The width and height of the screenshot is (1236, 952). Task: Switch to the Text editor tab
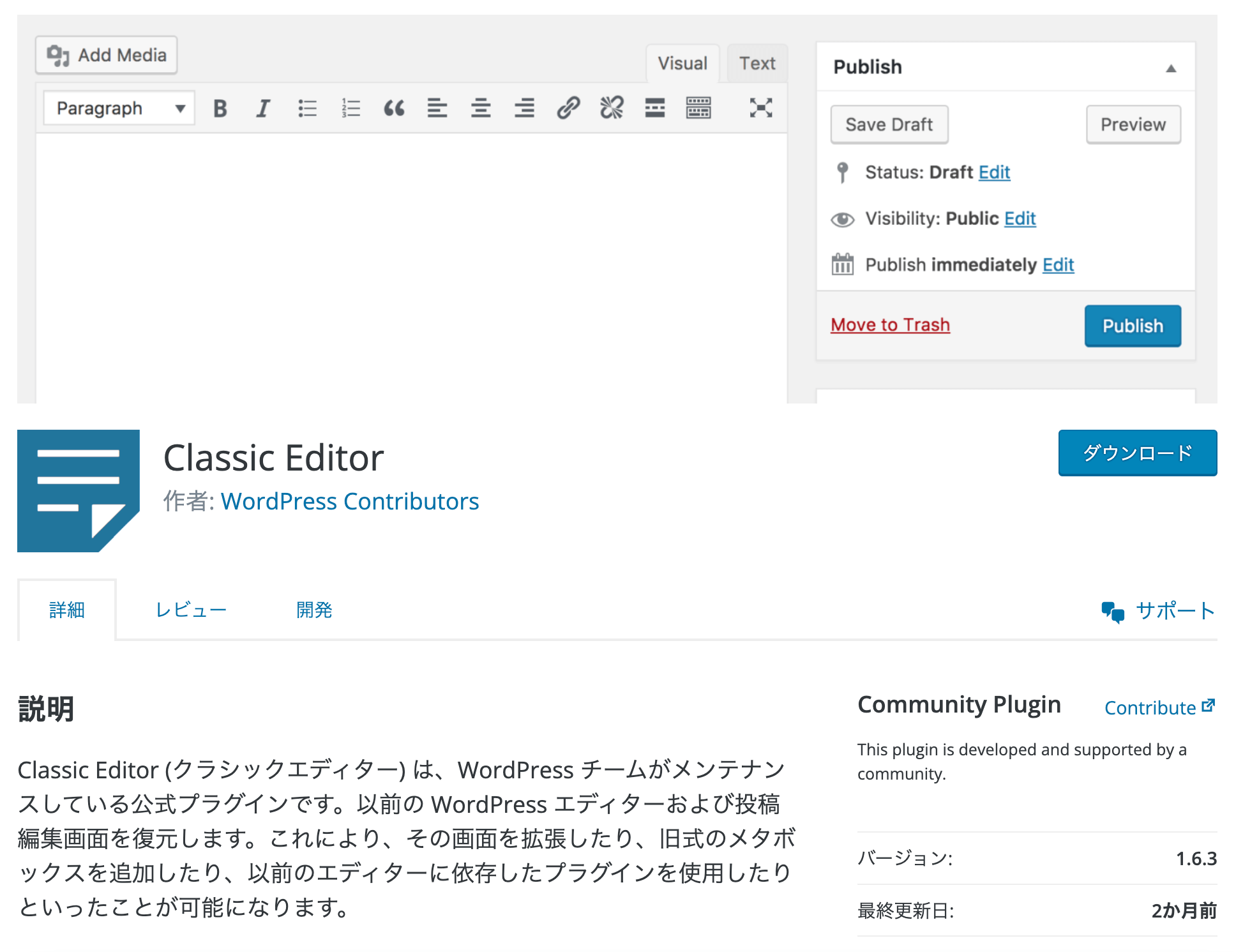[758, 63]
